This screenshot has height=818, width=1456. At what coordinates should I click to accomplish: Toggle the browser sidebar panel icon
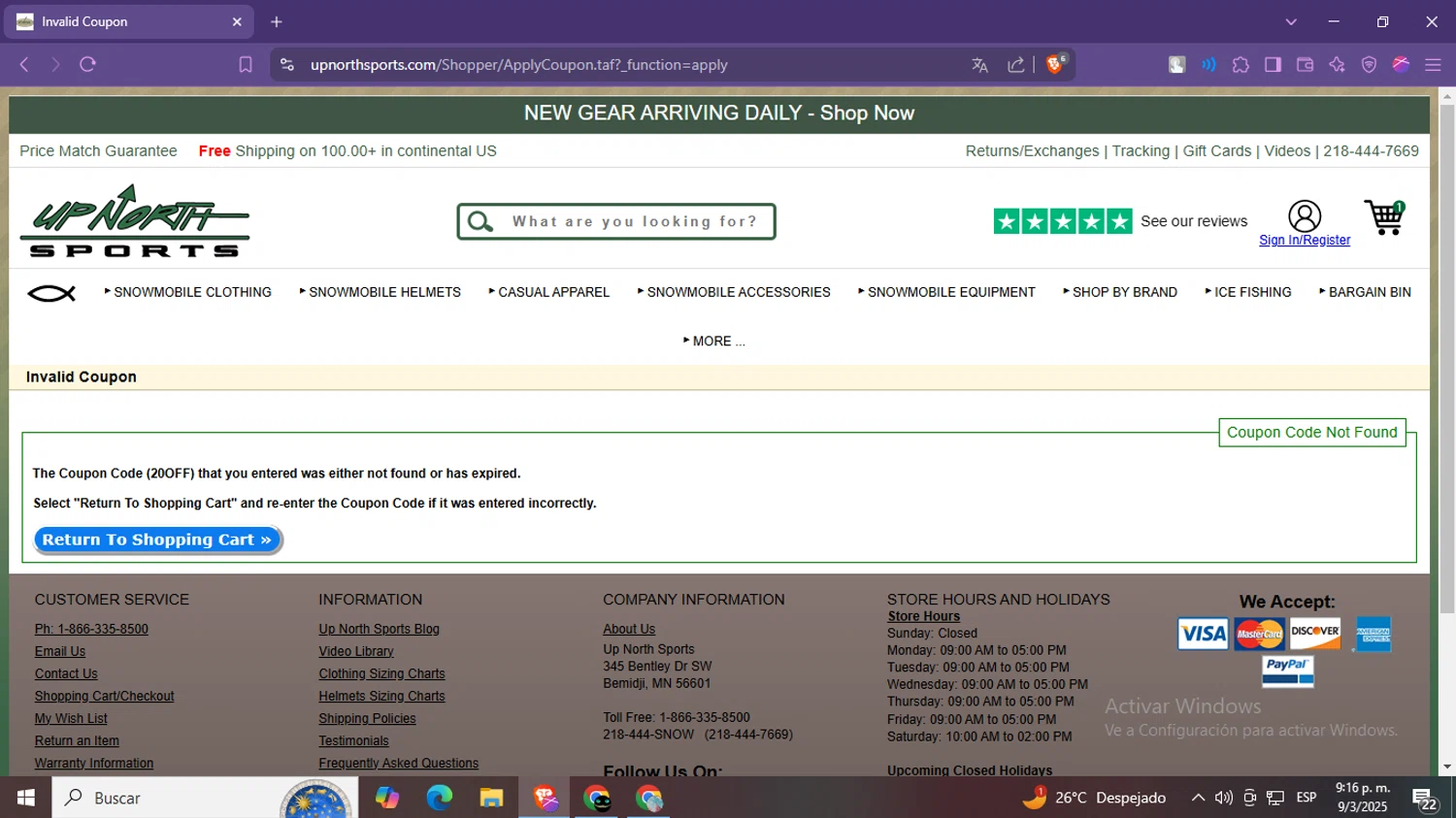(1273, 65)
